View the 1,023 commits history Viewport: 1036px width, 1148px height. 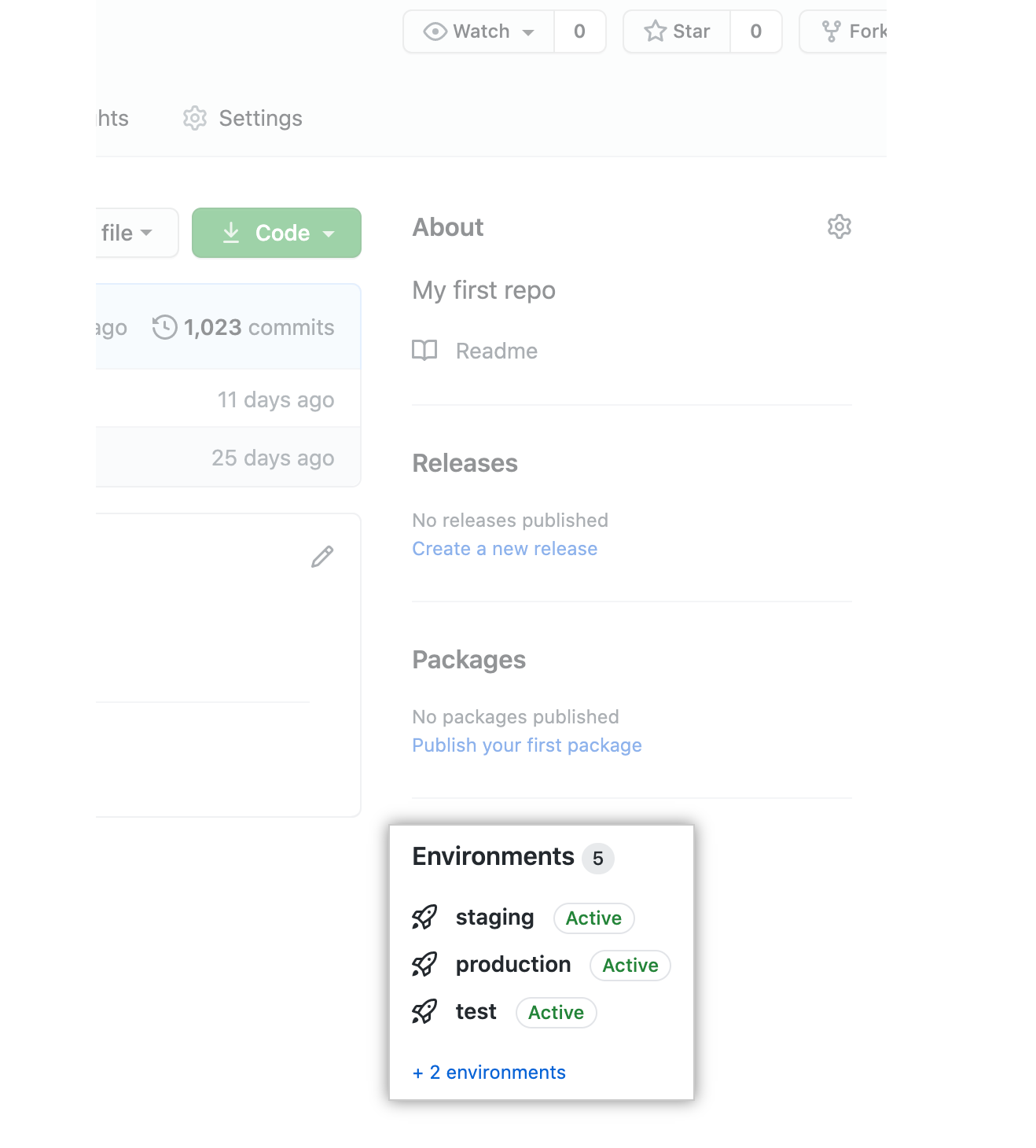(x=259, y=327)
